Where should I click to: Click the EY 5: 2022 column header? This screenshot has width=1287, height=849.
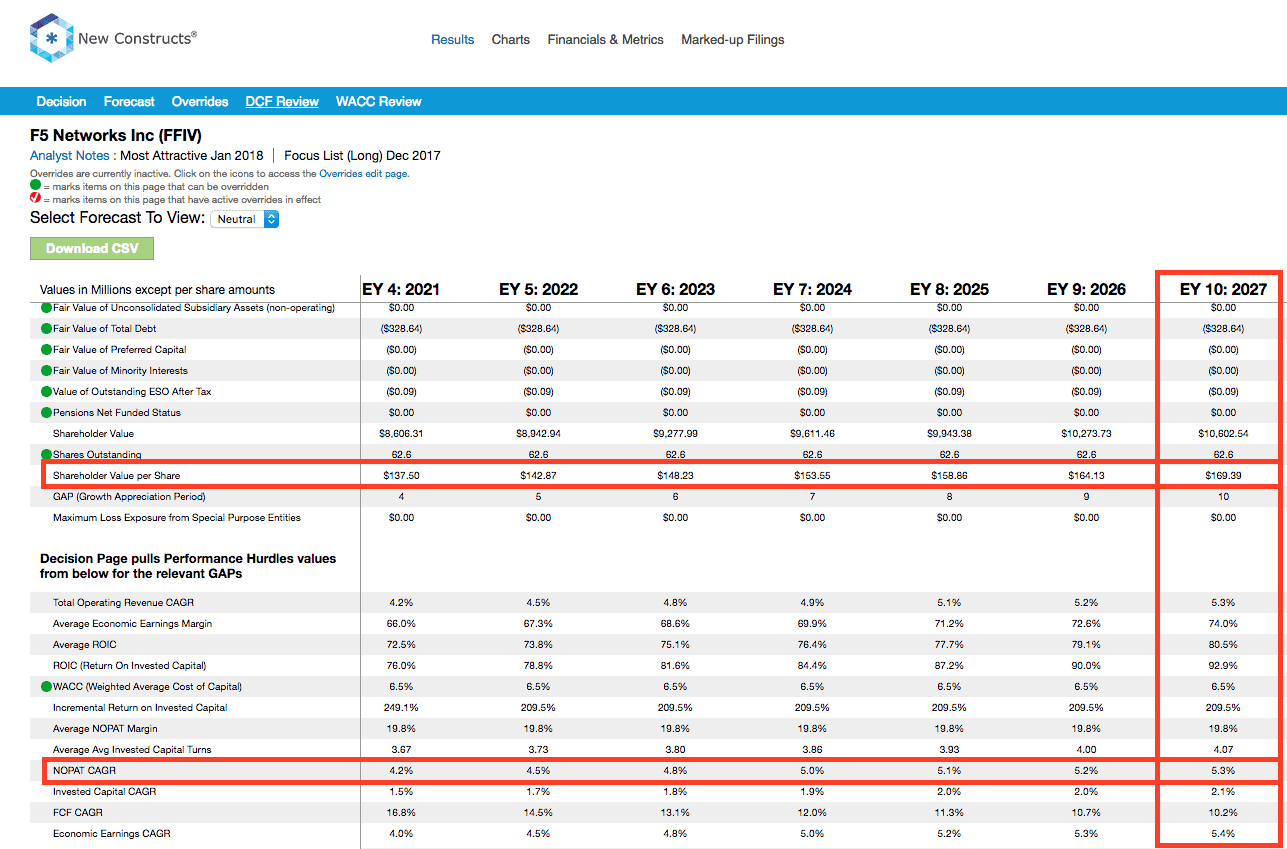(538, 289)
